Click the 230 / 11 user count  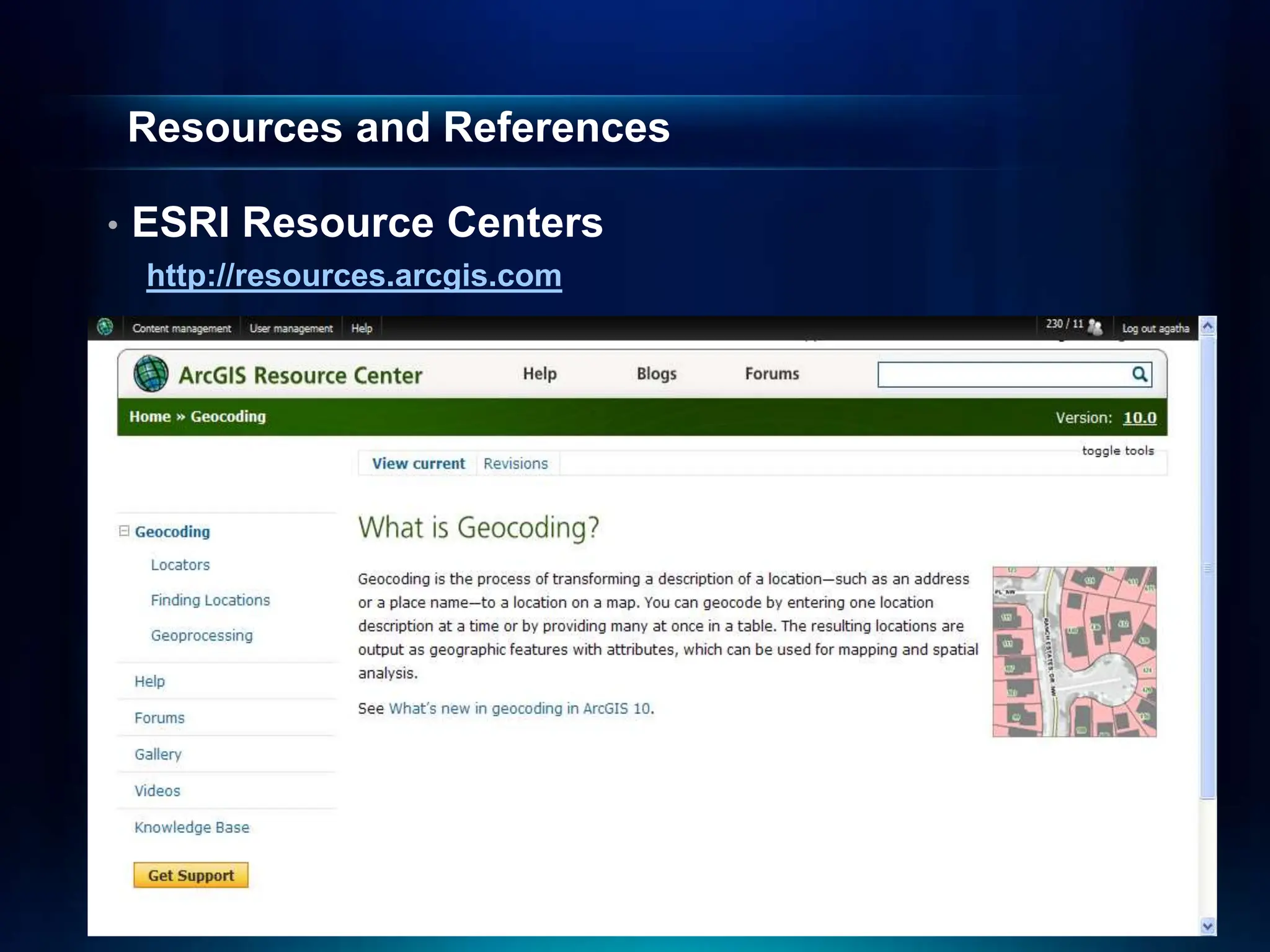1064,324
